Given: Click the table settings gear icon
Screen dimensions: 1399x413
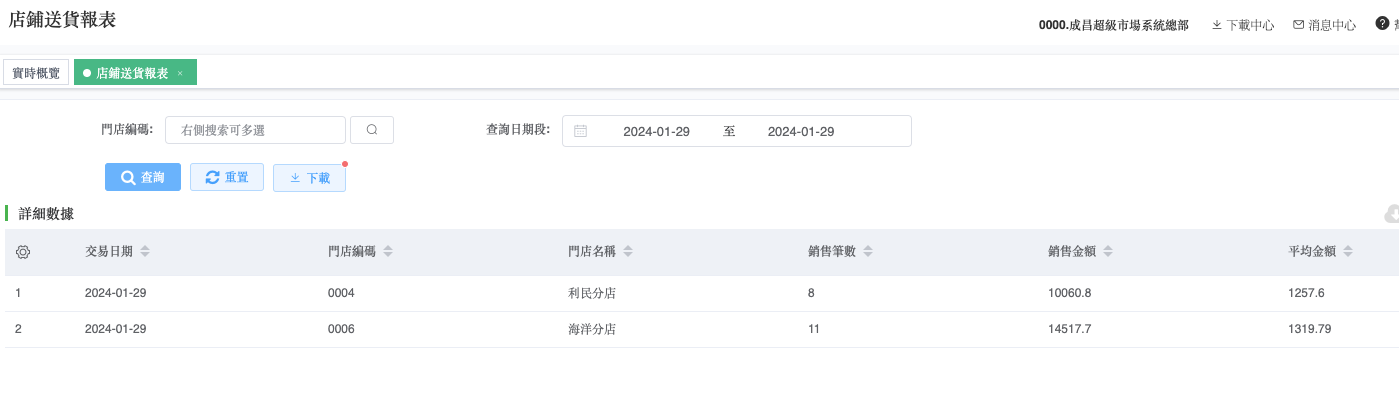Looking at the screenshot, I should pos(23,252).
